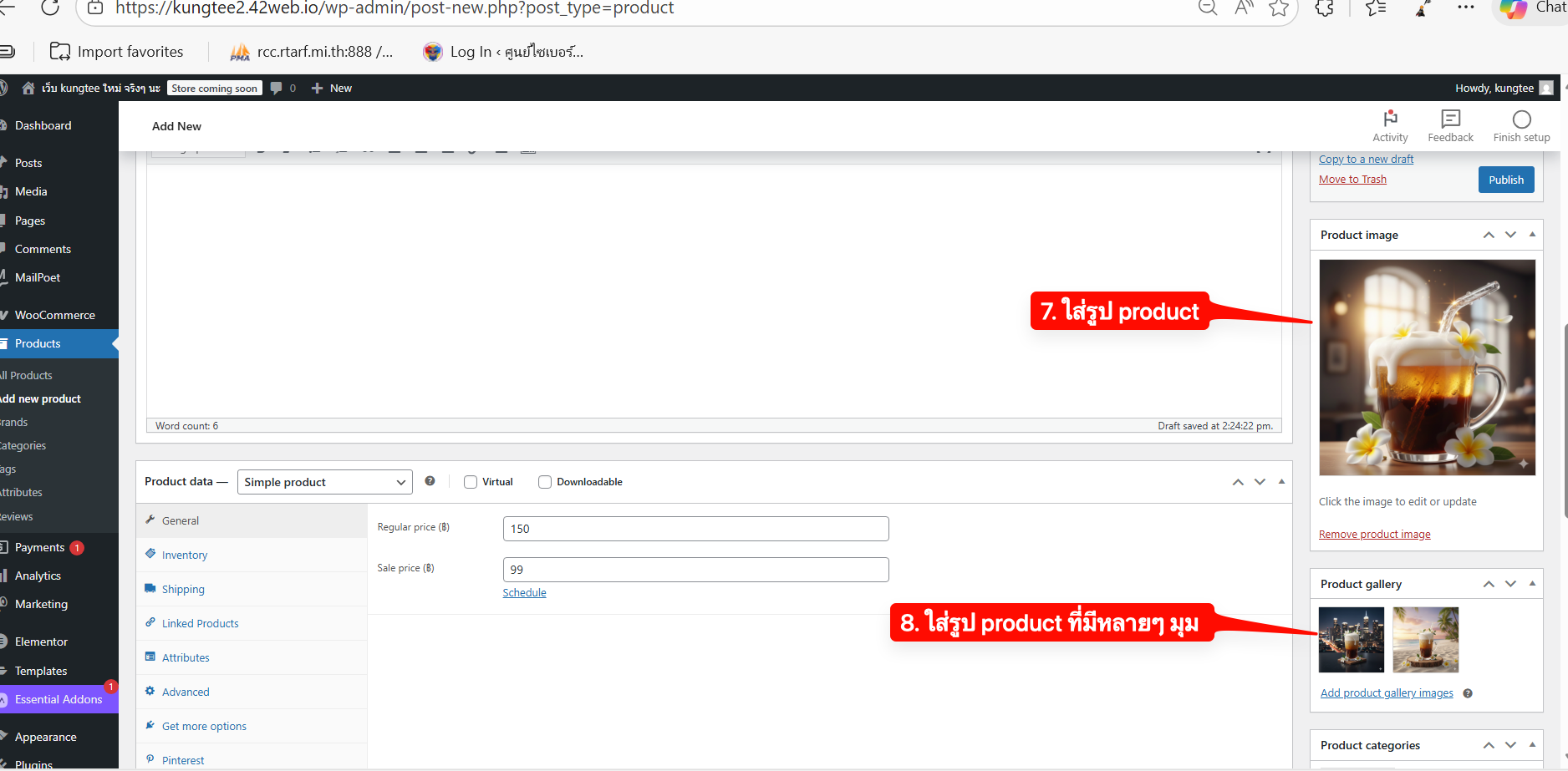Open the Simple product type dropdown
This screenshot has width=1568, height=771.
coord(325,482)
